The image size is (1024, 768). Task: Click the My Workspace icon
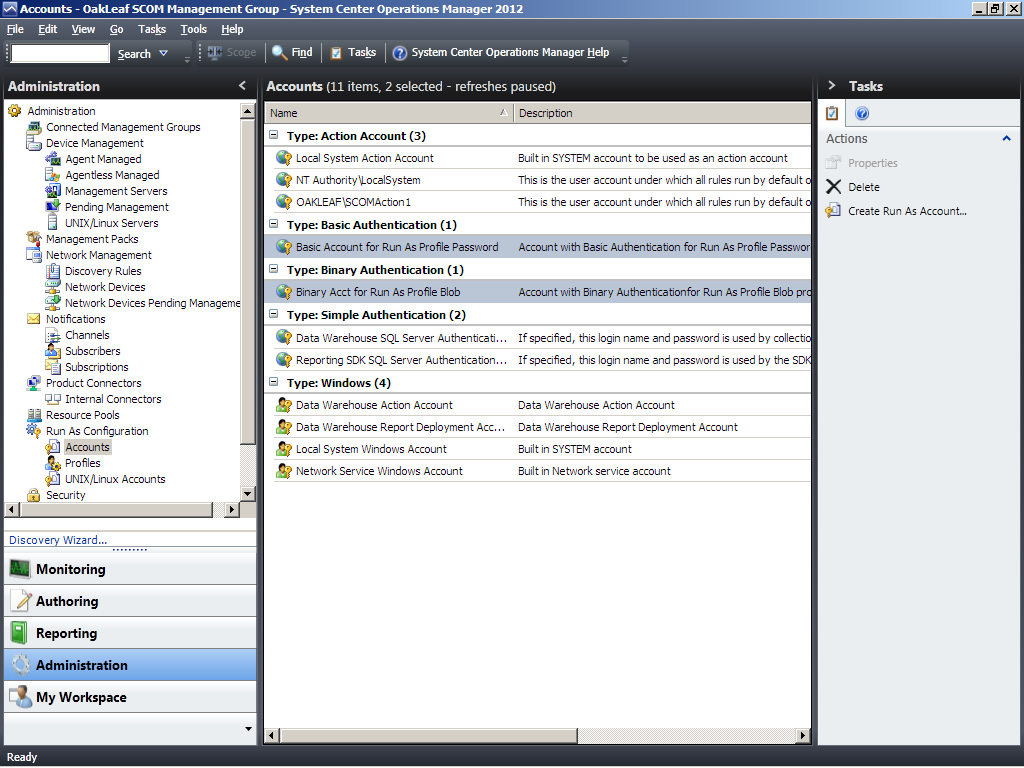pos(21,696)
